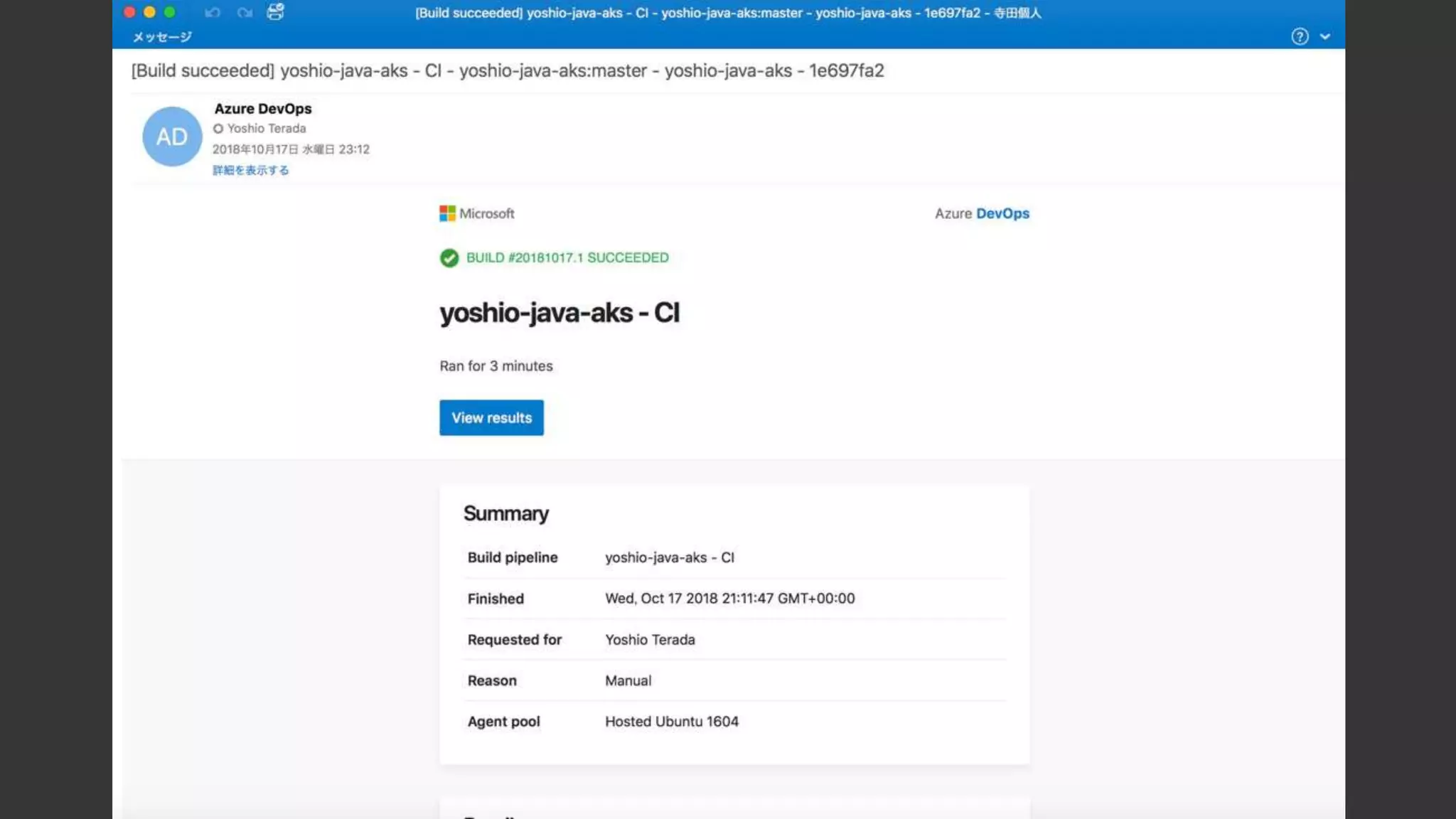Click the Azure DevOps sender name
Image resolution: width=1456 pixels, height=819 pixels.
[263, 109]
